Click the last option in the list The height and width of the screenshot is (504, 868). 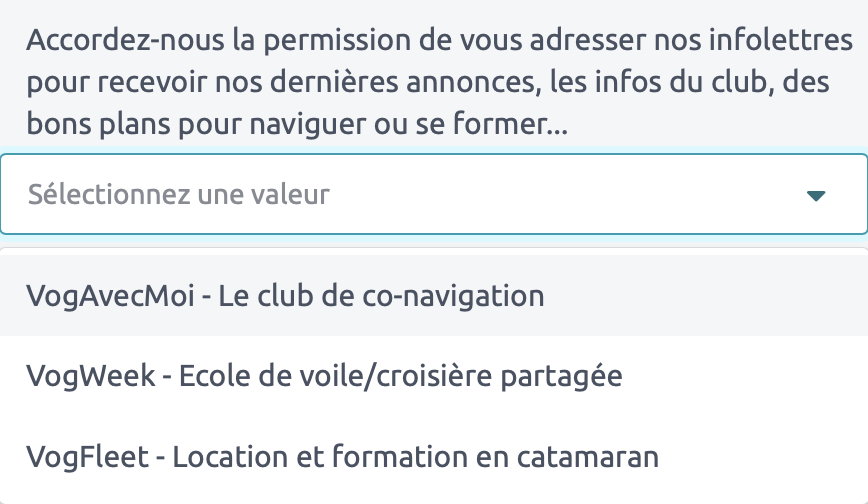(343, 457)
